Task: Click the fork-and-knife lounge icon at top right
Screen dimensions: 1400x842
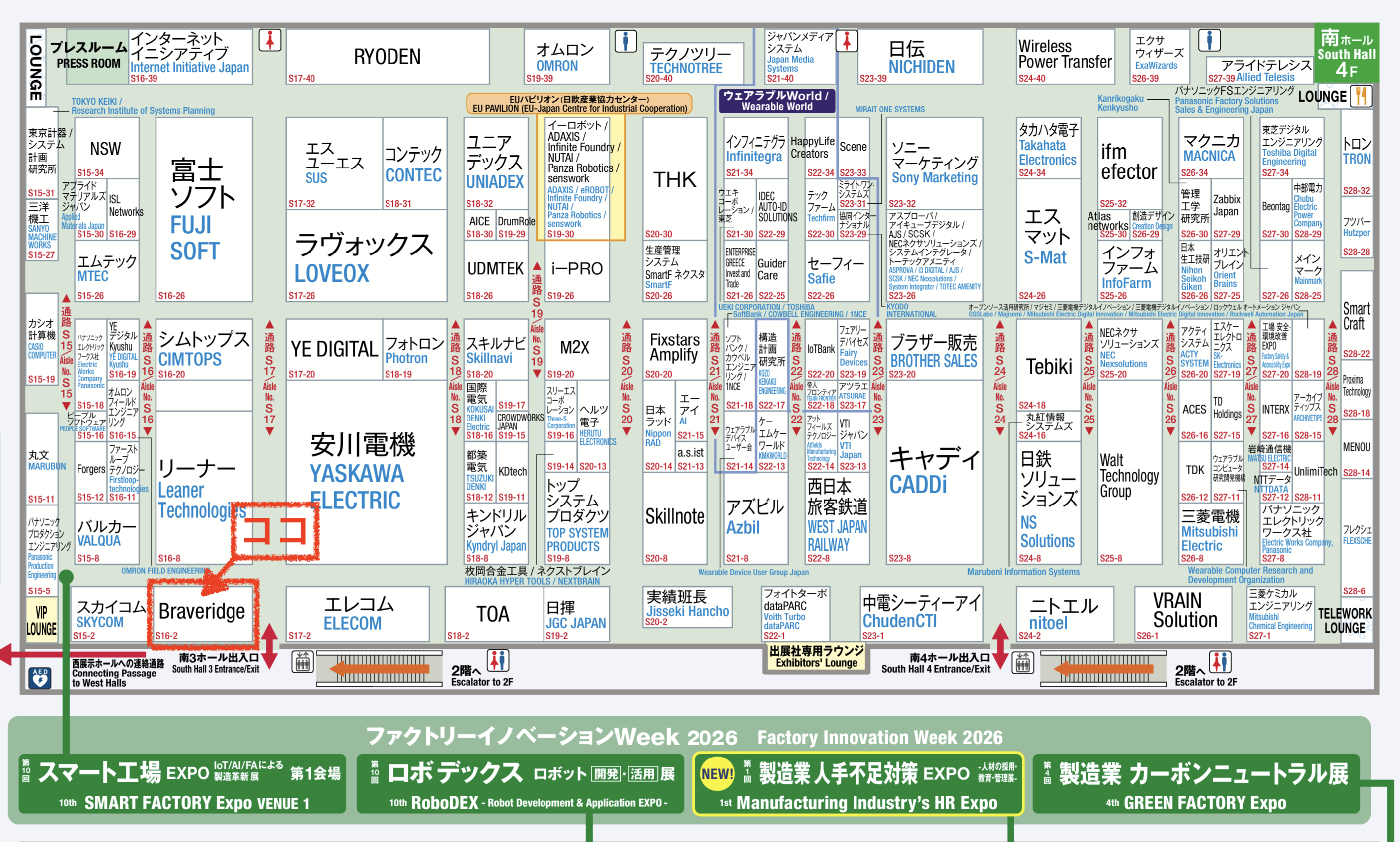Action: [x=1361, y=96]
